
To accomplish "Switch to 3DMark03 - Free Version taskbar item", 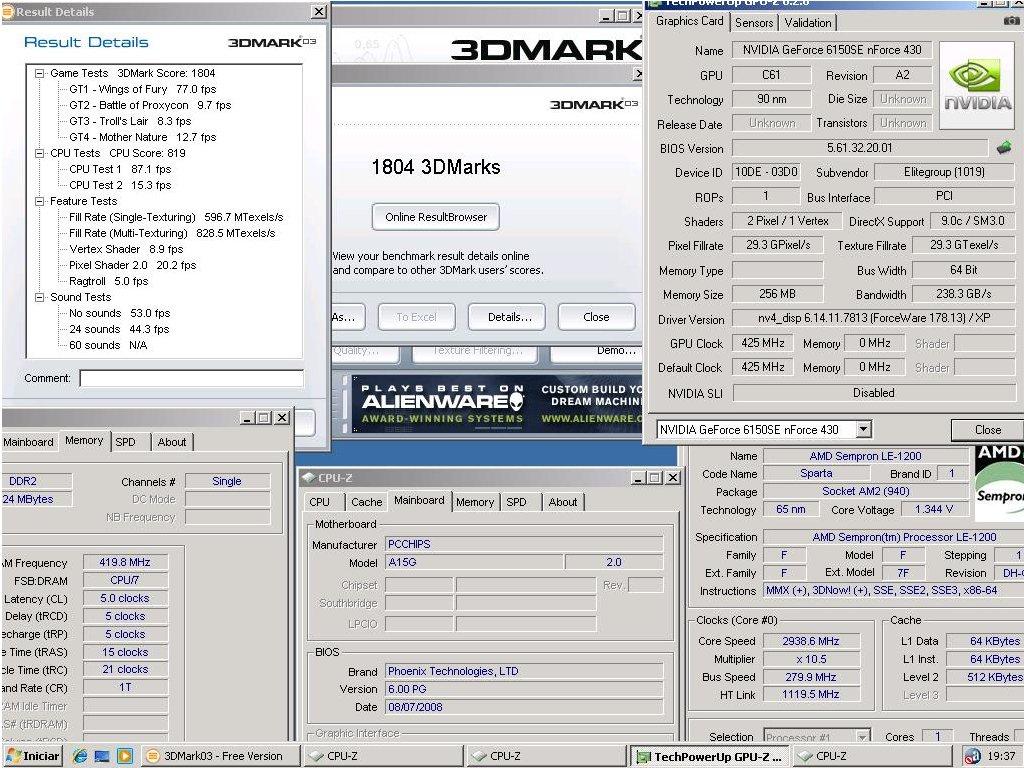I will click(x=221, y=756).
